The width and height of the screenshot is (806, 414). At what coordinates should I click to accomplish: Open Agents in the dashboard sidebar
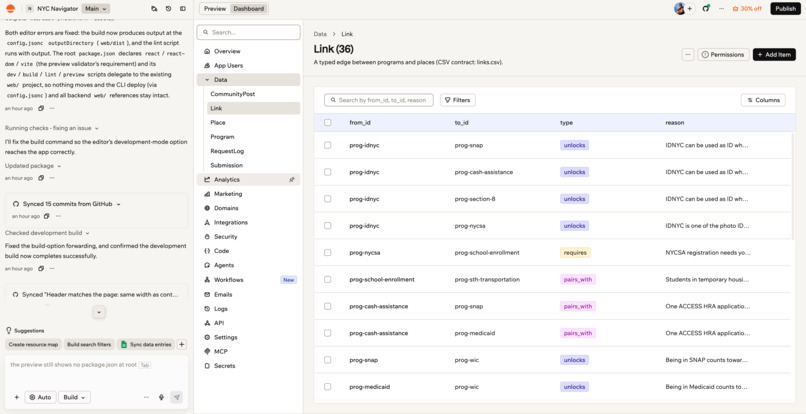click(224, 265)
